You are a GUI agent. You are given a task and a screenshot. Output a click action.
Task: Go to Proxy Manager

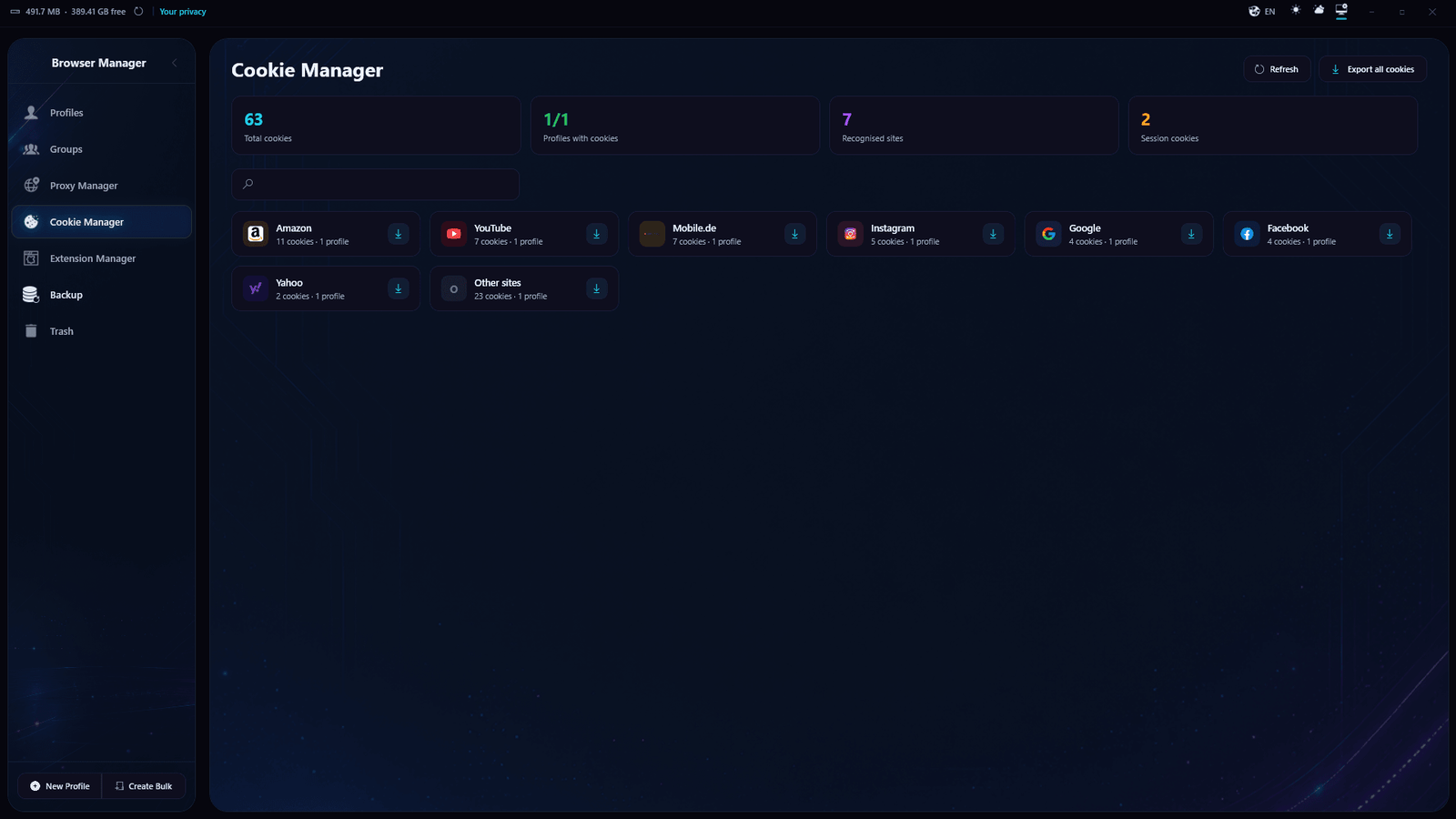(101, 186)
